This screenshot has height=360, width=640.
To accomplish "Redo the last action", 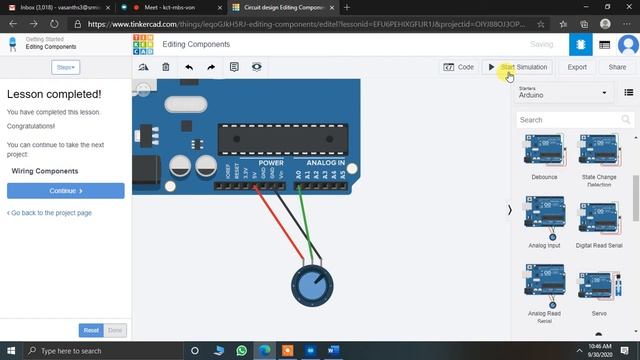I will pyautogui.click(x=211, y=67).
